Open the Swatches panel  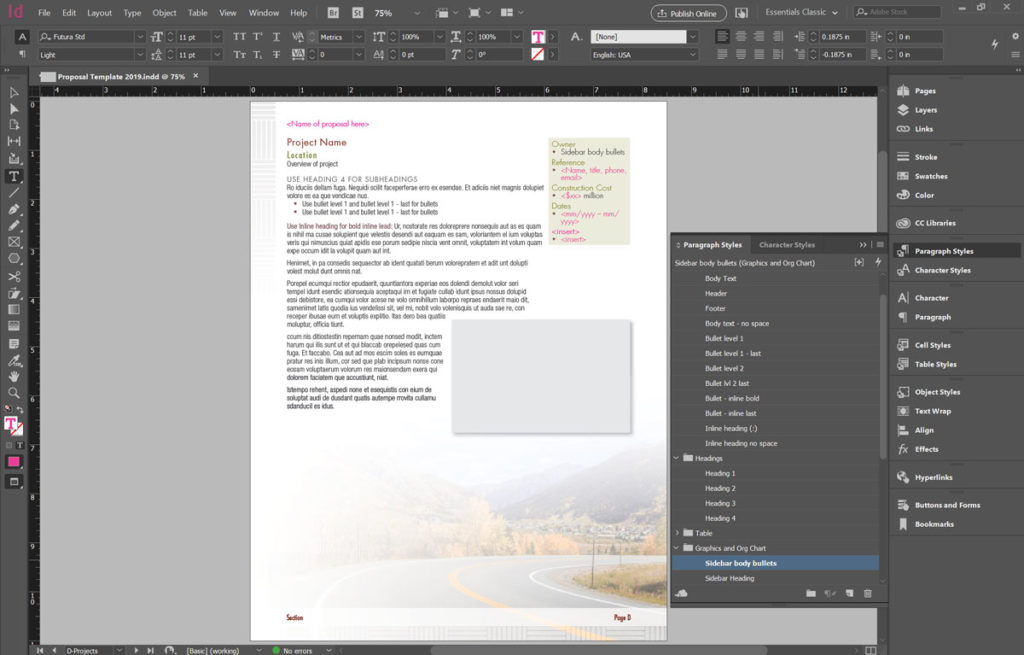click(930, 176)
